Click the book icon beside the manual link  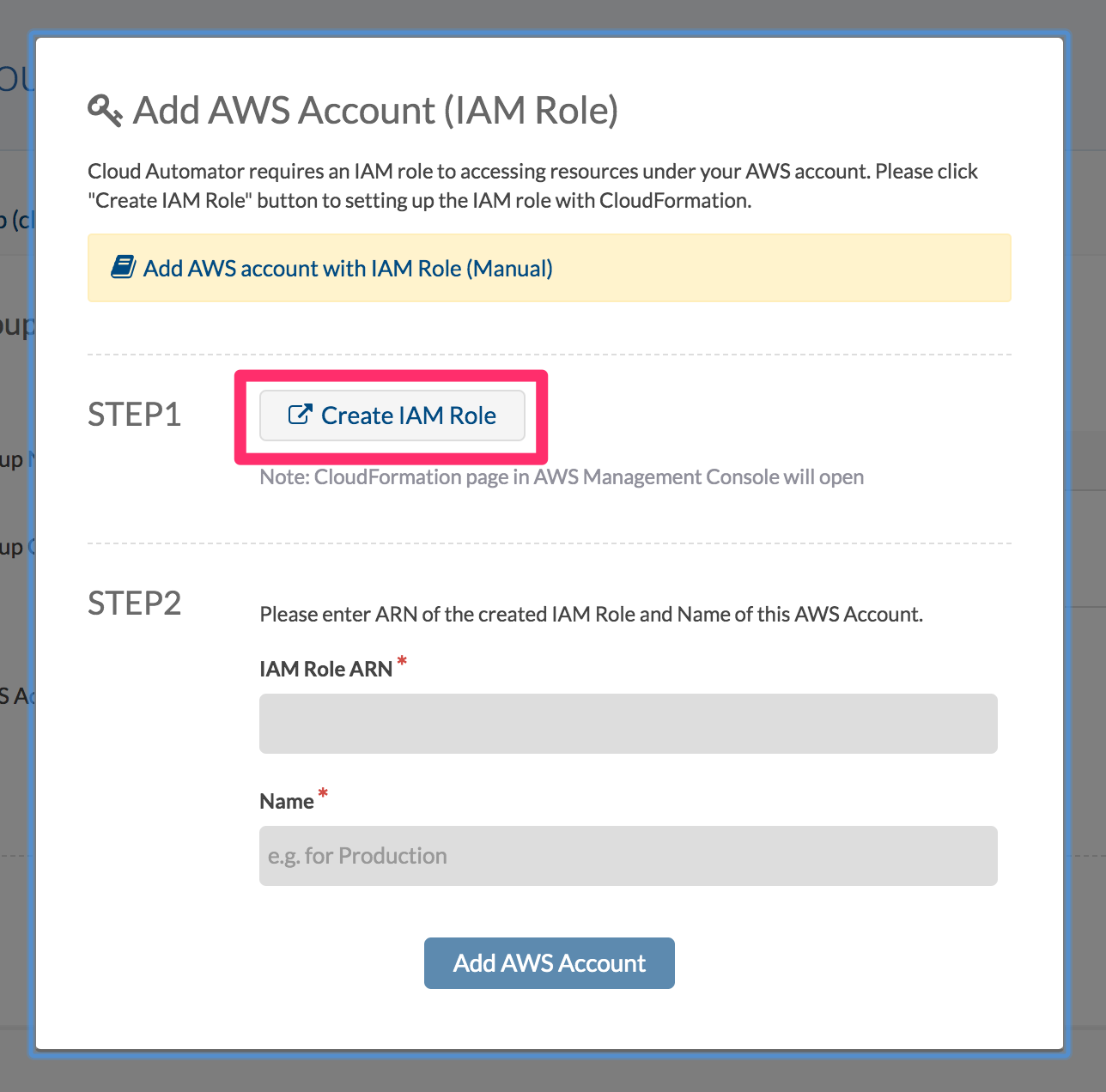tap(124, 267)
